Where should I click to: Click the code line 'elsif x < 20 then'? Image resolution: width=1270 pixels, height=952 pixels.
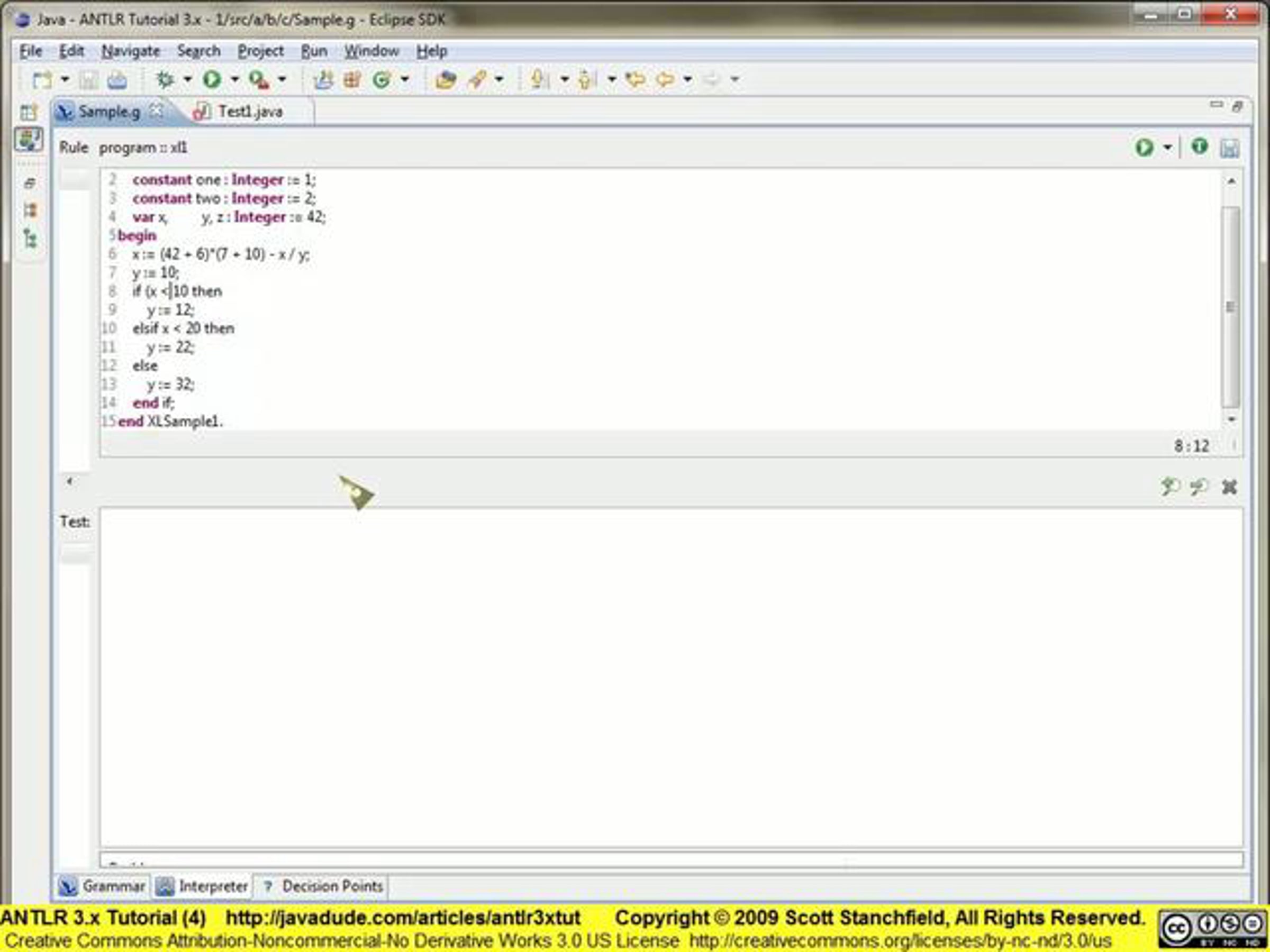click(183, 328)
